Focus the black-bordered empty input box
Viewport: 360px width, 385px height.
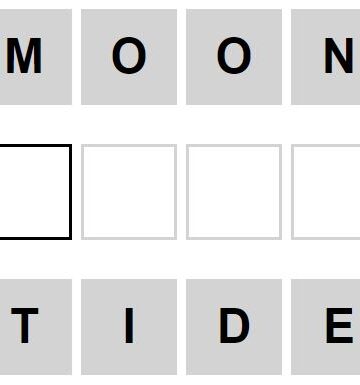click(x=36, y=192)
